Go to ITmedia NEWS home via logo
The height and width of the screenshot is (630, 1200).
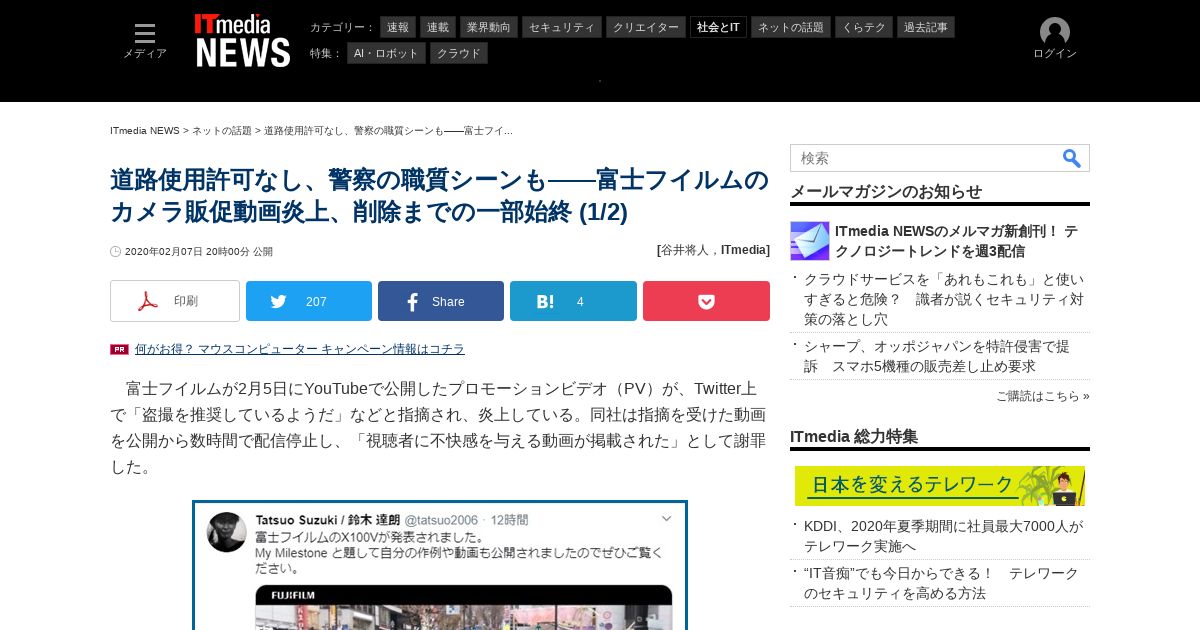click(x=242, y=41)
